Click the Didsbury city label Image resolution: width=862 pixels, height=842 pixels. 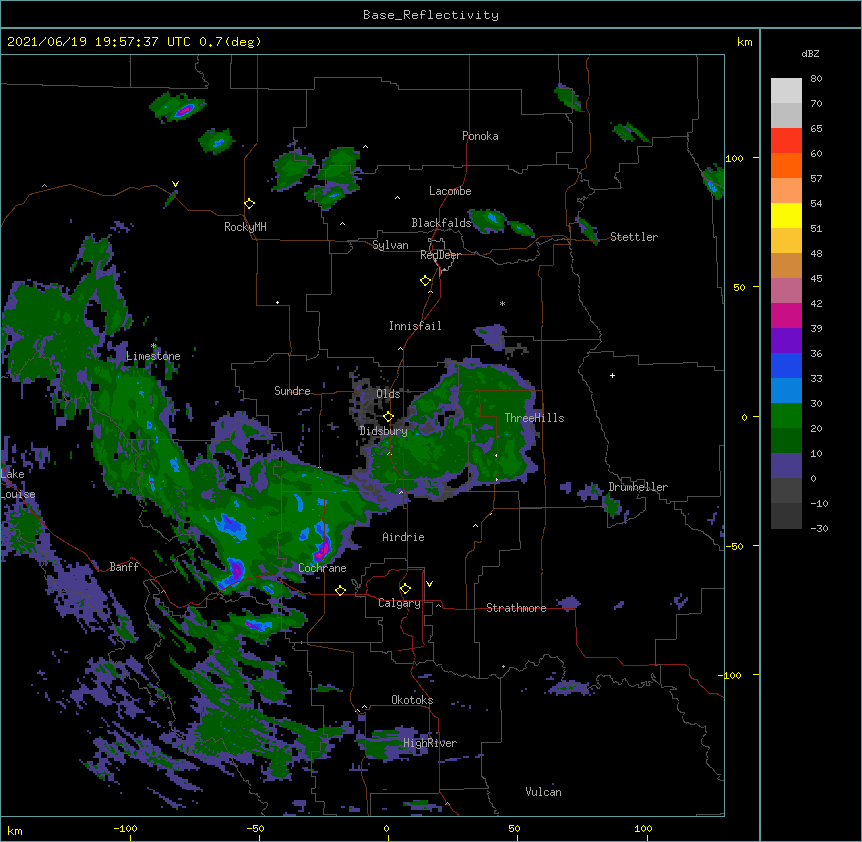point(383,431)
